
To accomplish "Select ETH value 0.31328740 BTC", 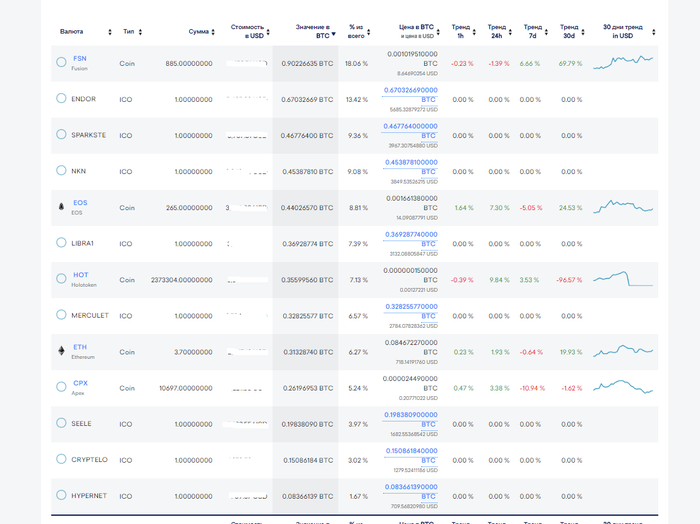I will click(308, 352).
